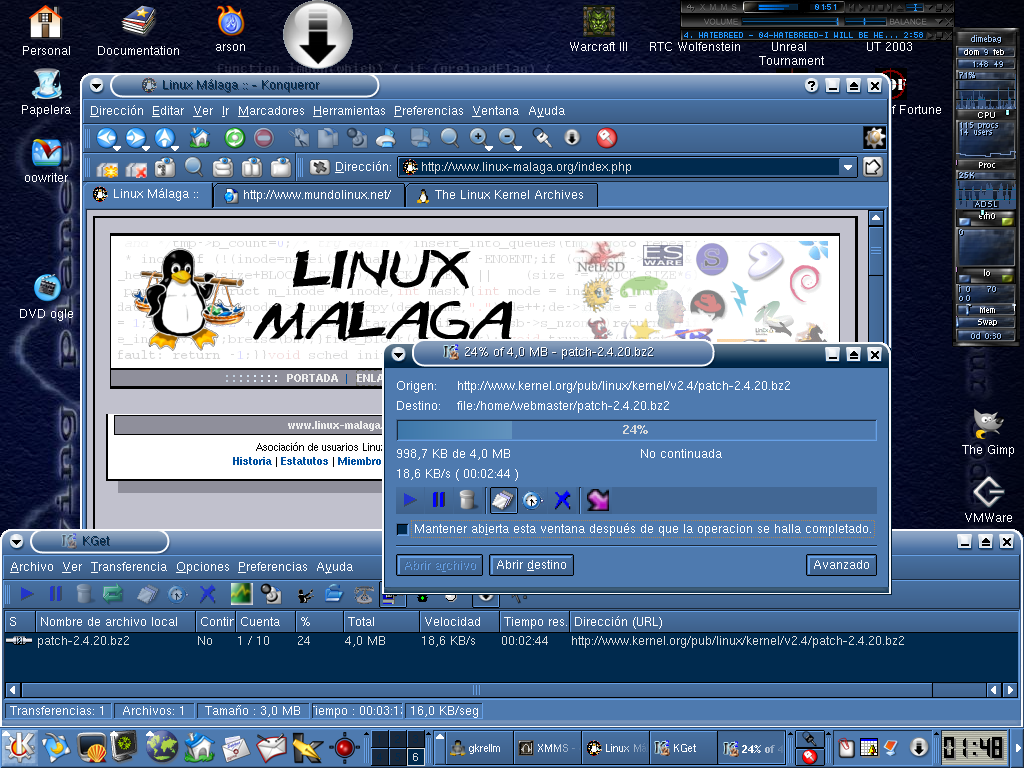Zoom in with plus magnifier icon

[478, 138]
